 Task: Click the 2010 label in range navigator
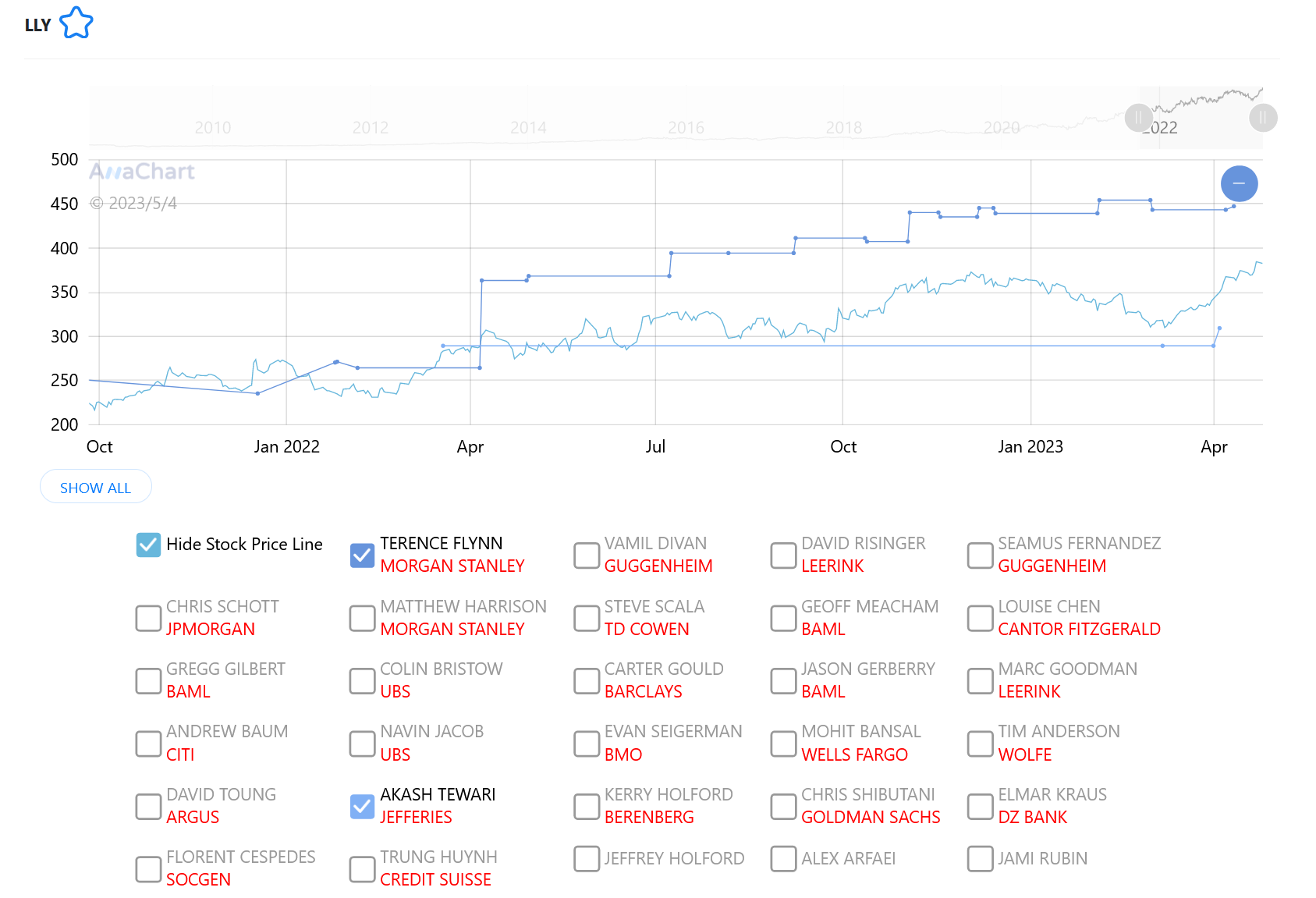[x=213, y=127]
